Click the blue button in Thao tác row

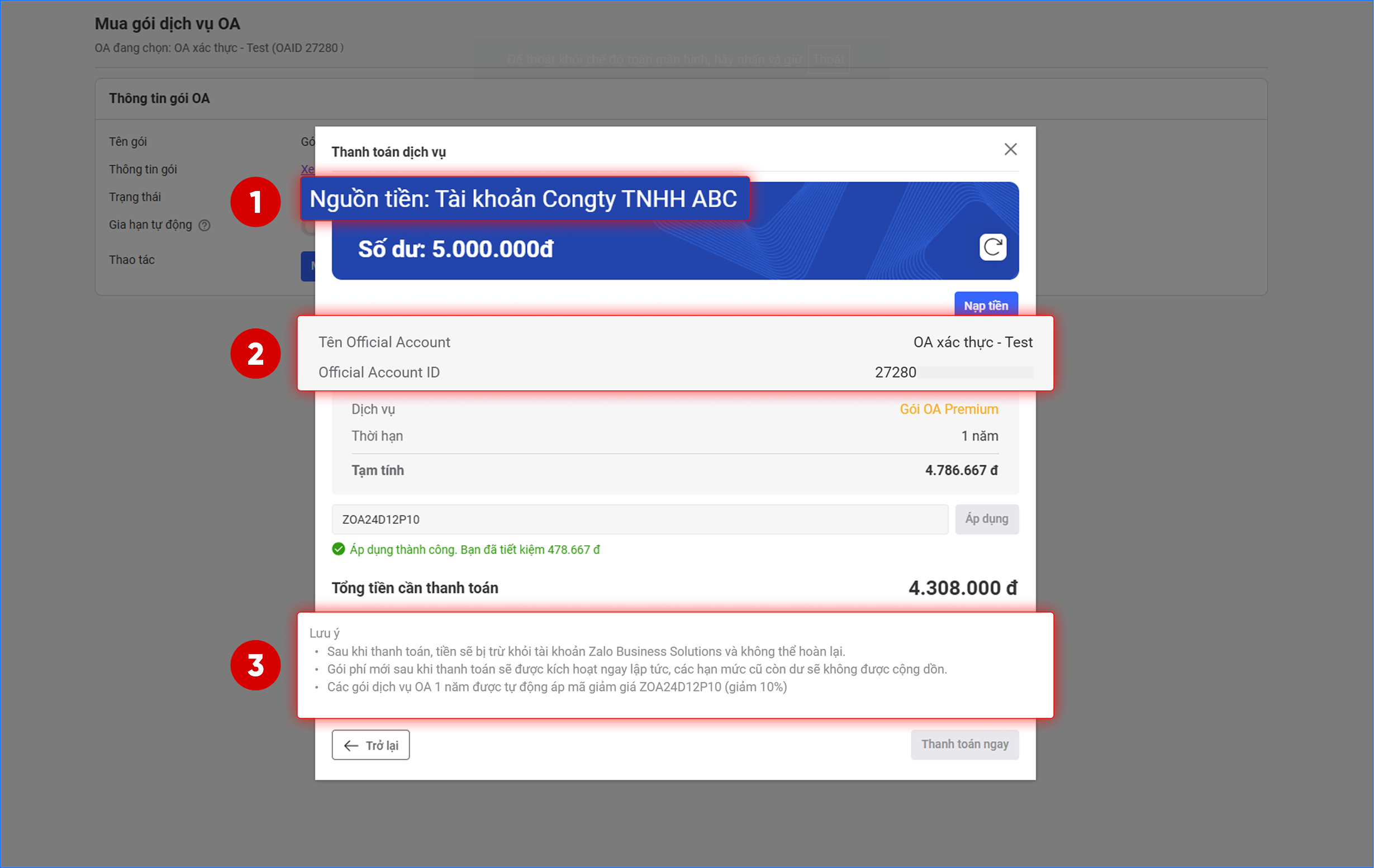307,266
